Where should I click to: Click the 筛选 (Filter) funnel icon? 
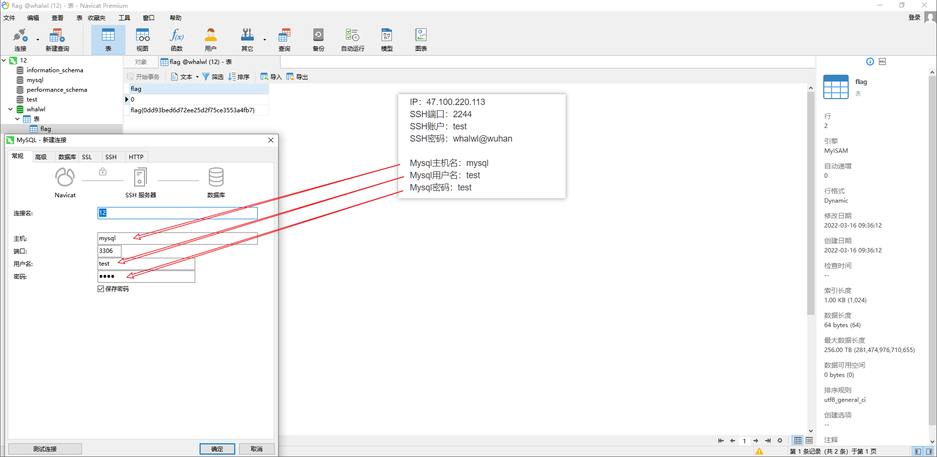[206, 77]
